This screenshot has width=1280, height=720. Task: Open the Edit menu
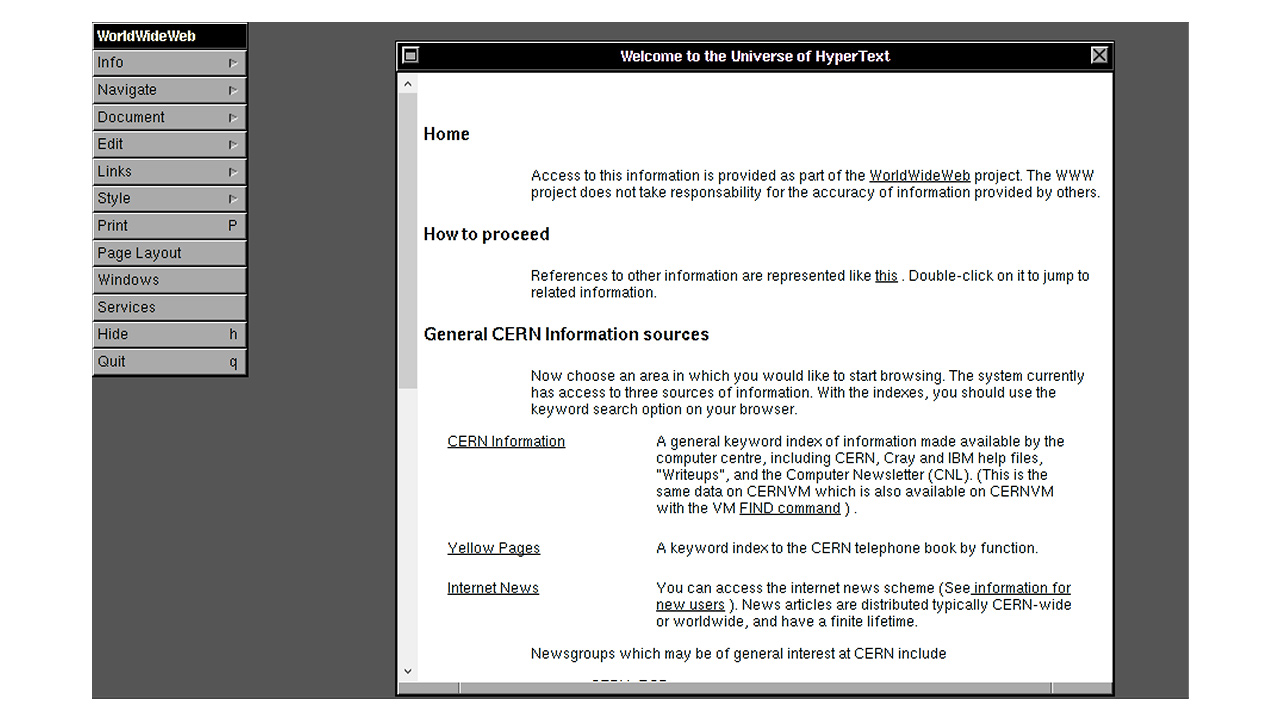pos(169,144)
